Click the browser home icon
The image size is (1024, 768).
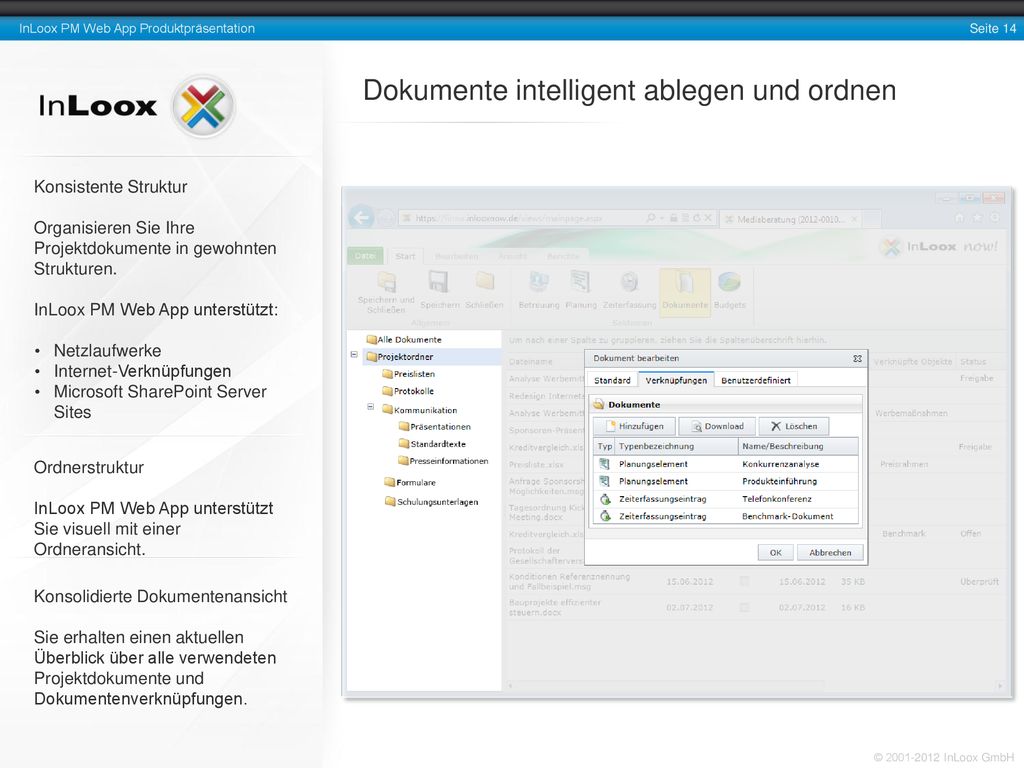click(x=959, y=217)
